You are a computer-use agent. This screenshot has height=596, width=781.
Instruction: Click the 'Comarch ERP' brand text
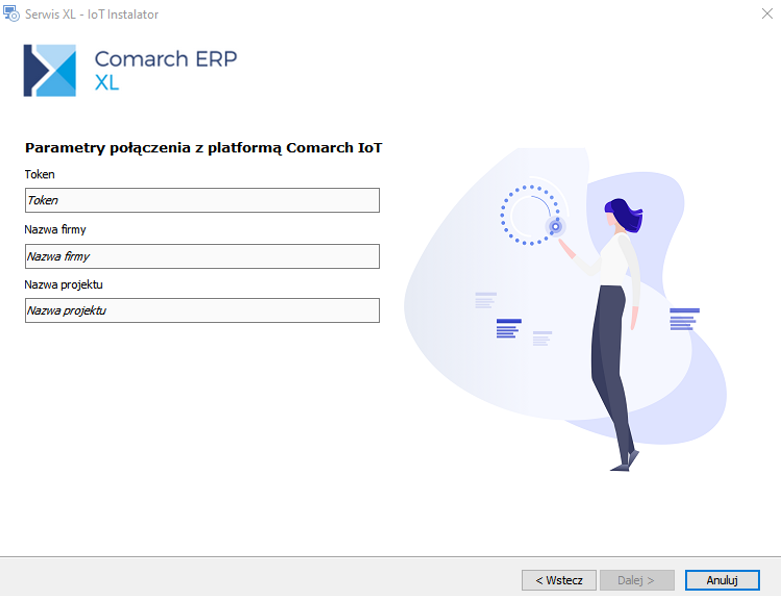pyautogui.click(x=166, y=59)
